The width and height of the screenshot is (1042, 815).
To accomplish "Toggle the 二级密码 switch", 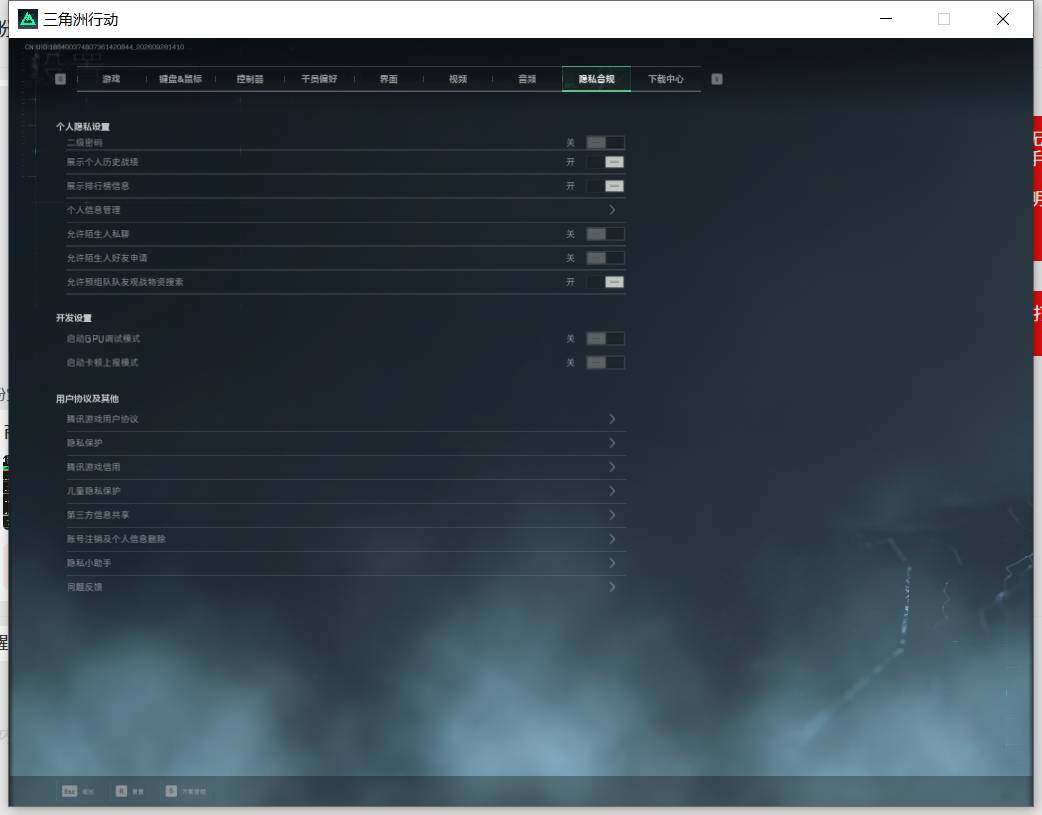I will [x=605, y=142].
